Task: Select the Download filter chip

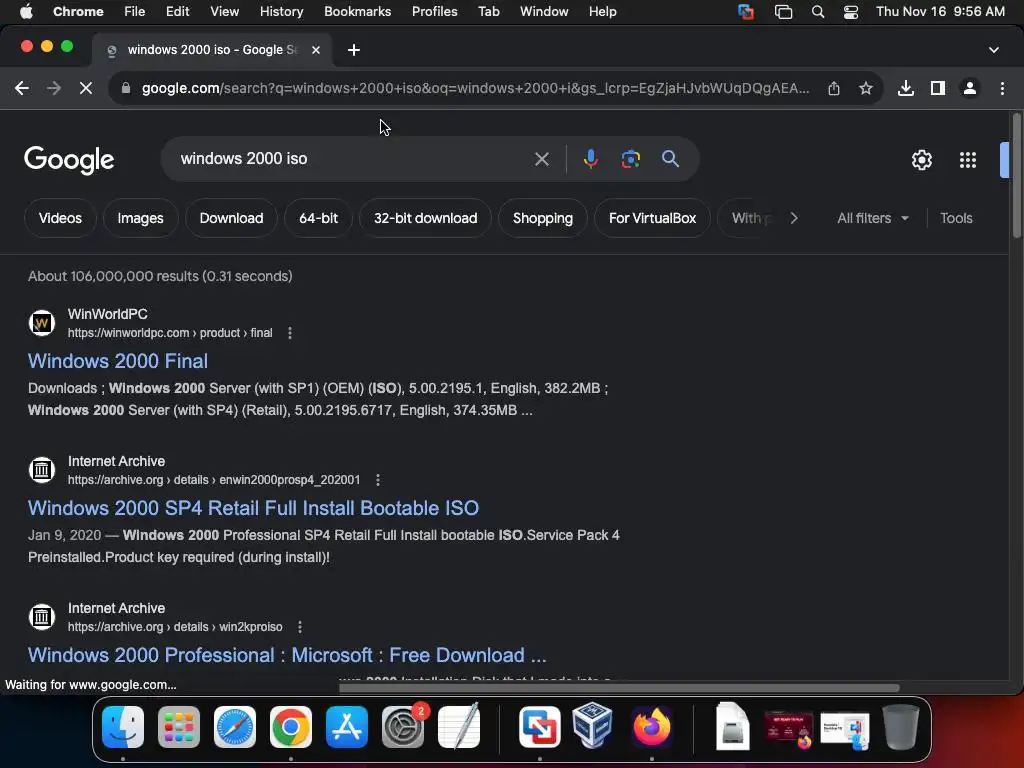Action: [231, 218]
